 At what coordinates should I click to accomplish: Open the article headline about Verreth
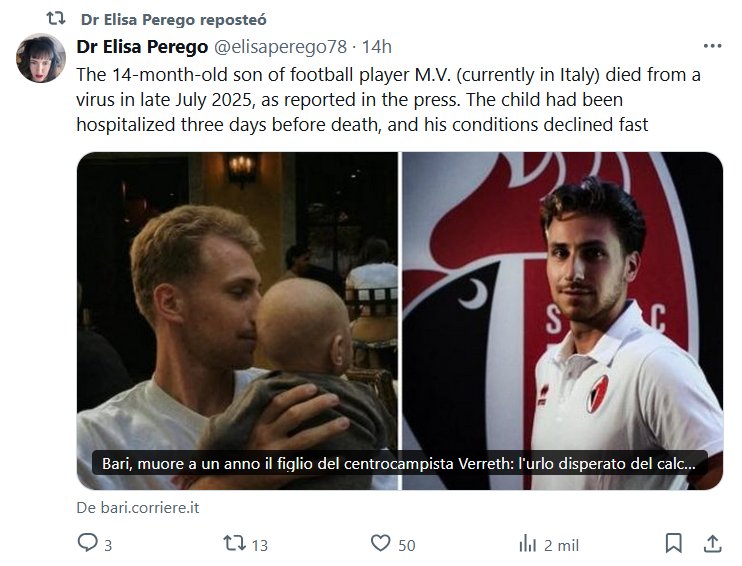[x=400, y=465]
